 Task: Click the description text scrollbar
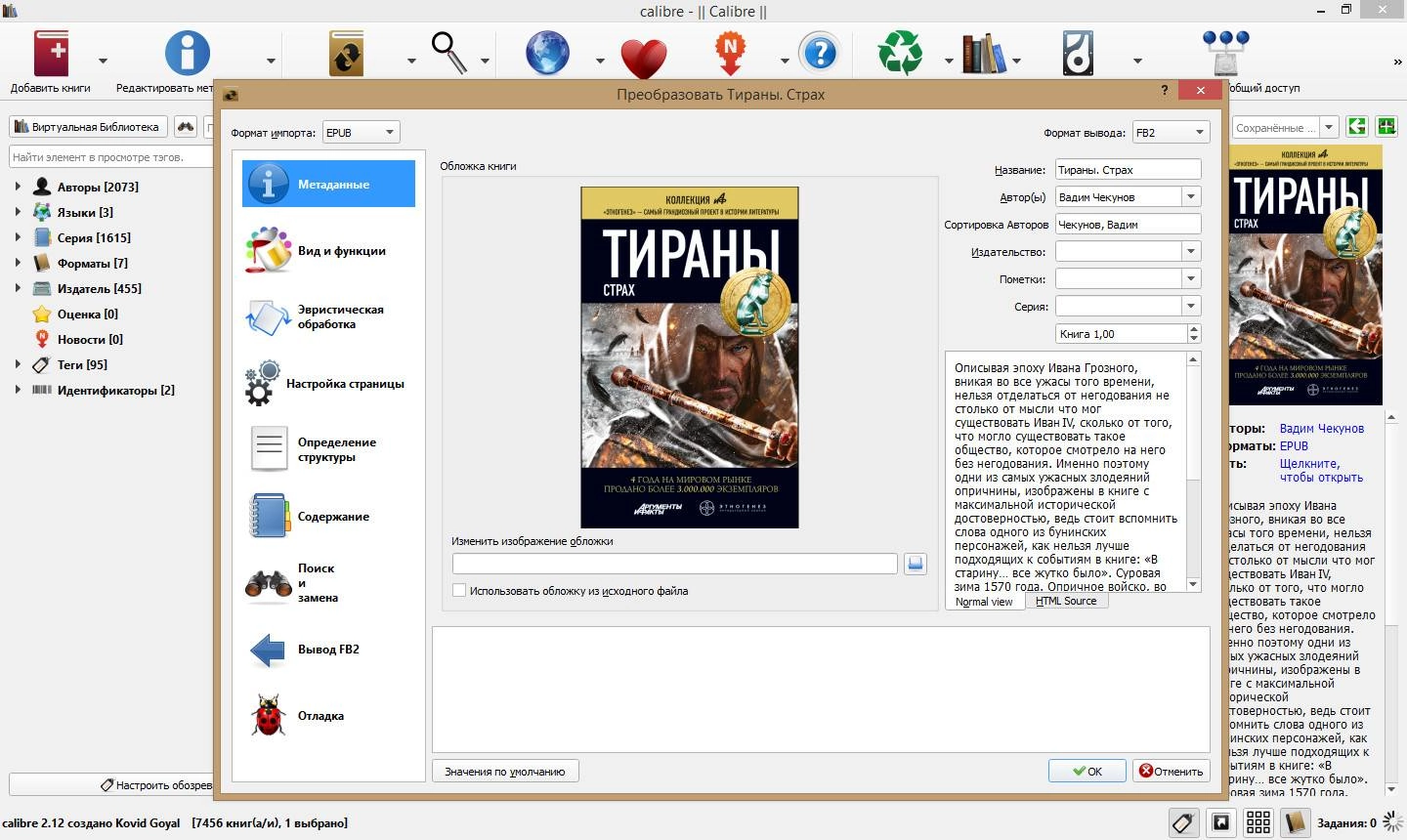pyautogui.click(x=1193, y=471)
